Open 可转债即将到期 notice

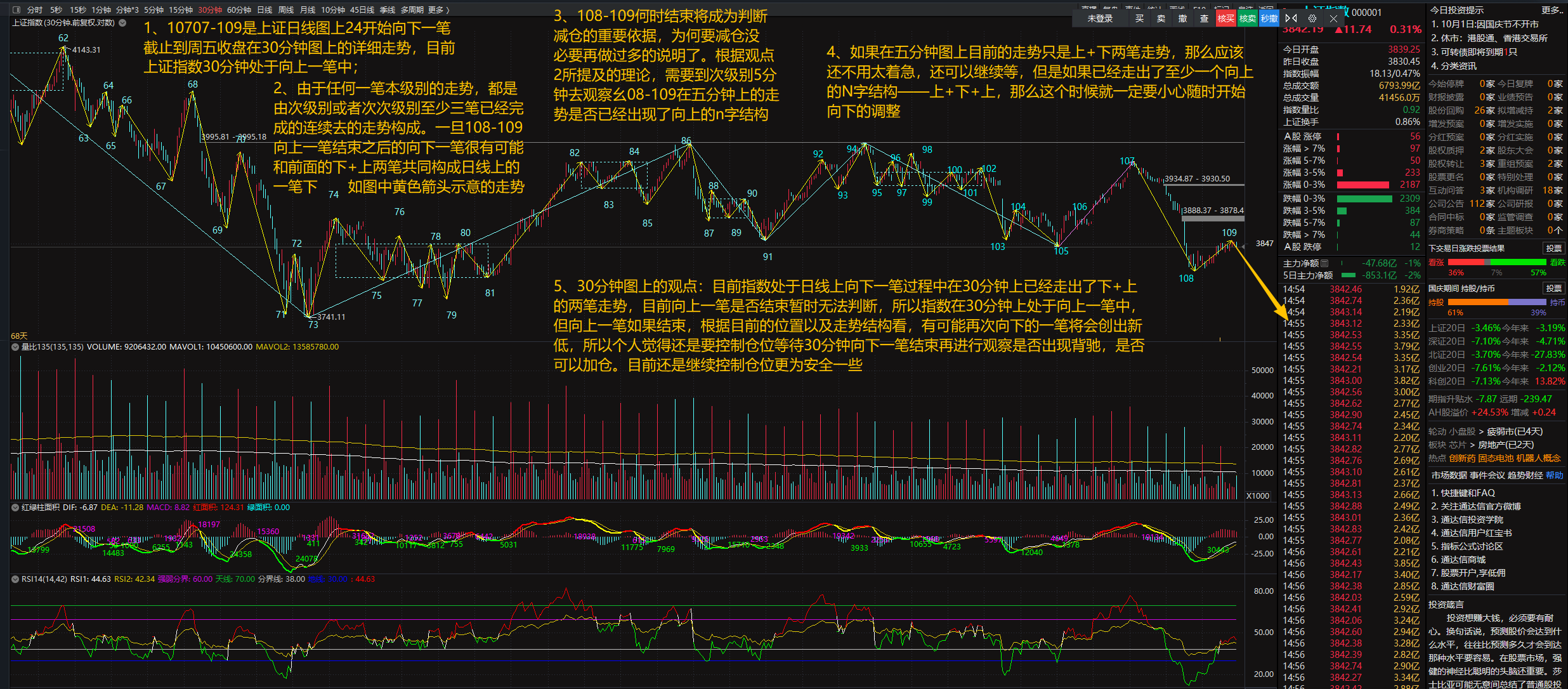click(x=1473, y=51)
